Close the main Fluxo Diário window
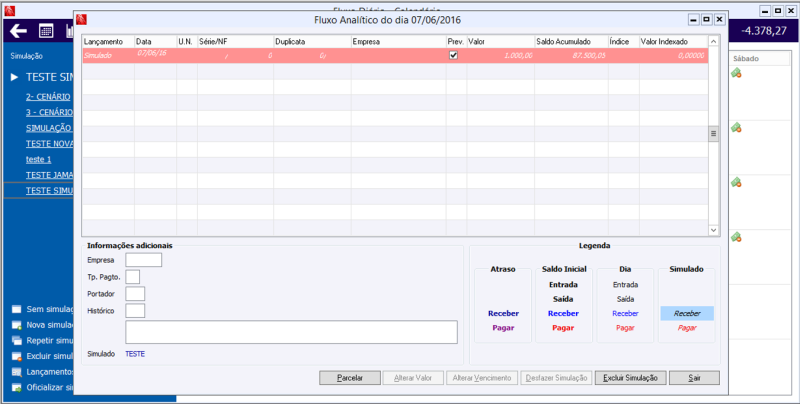 tap(790, 10)
